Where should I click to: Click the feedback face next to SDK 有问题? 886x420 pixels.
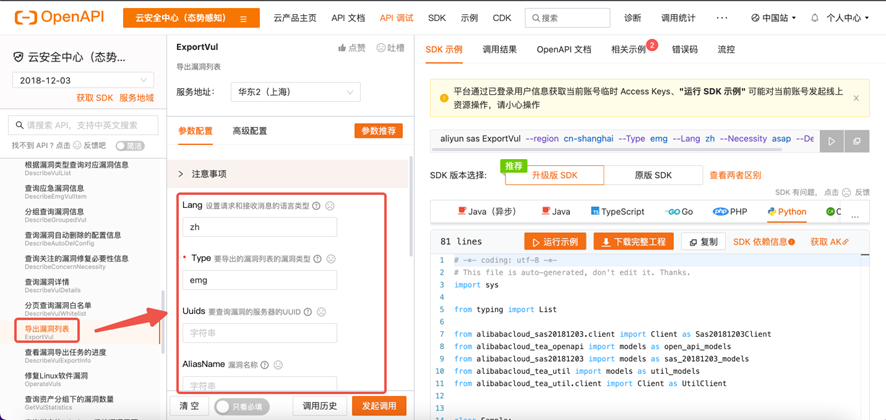tap(846, 192)
